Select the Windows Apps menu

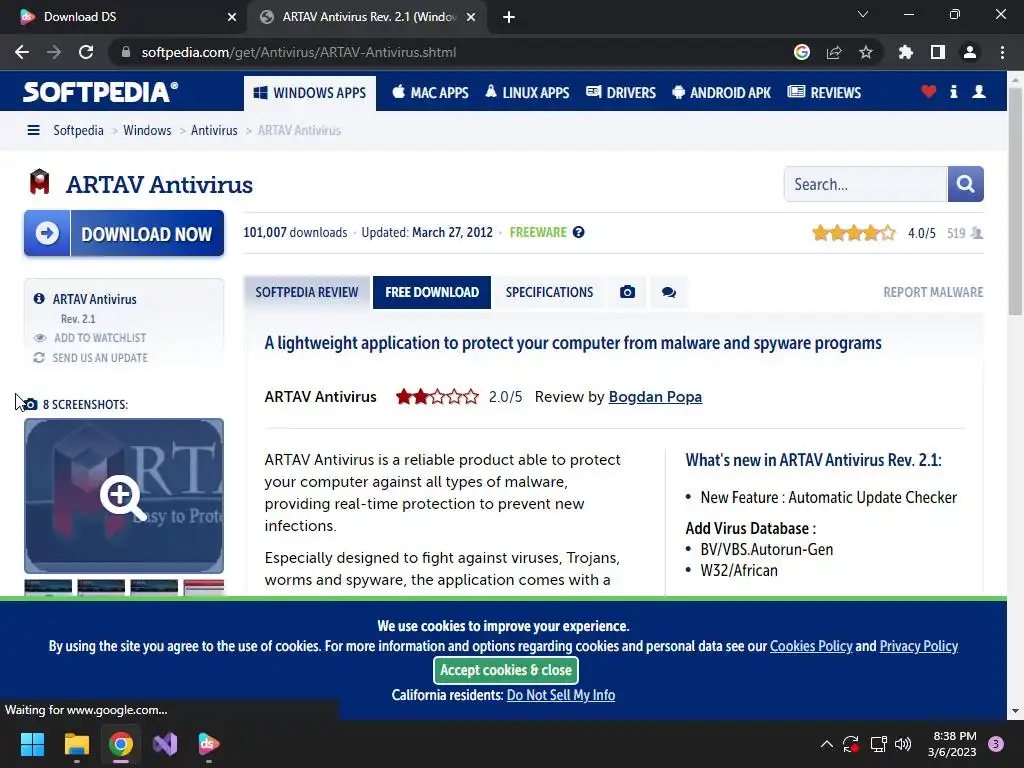pos(310,93)
